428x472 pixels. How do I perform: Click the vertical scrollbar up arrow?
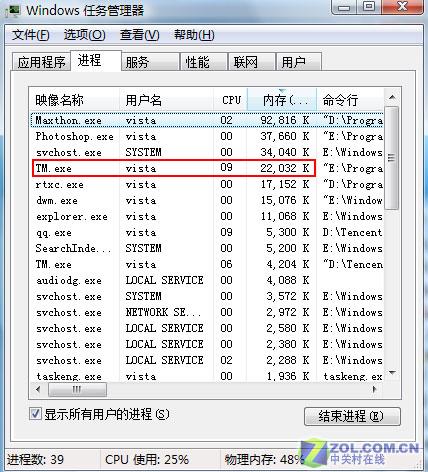[x=392, y=97]
